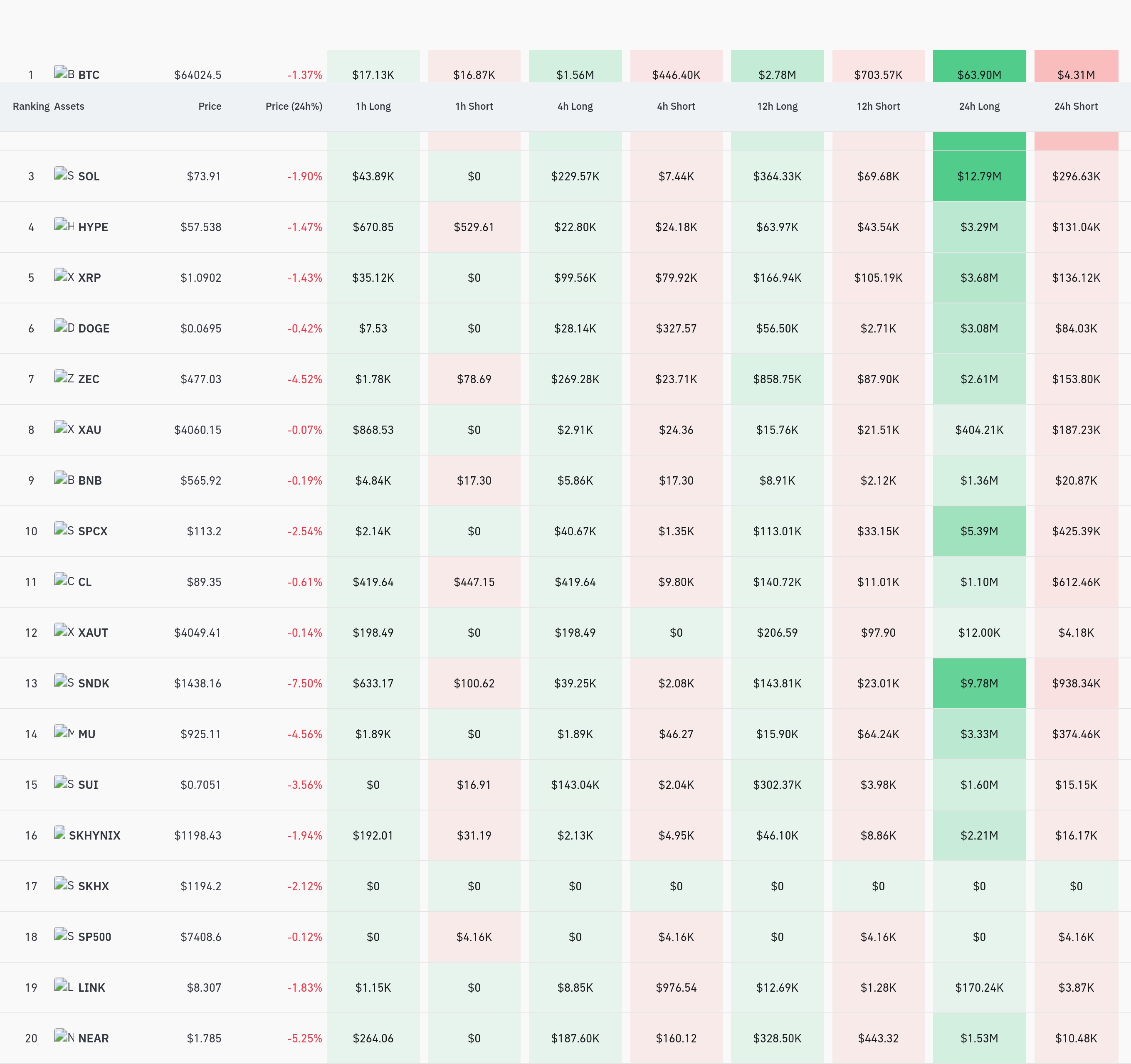Click the DOGE coin icon

point(64,326)
